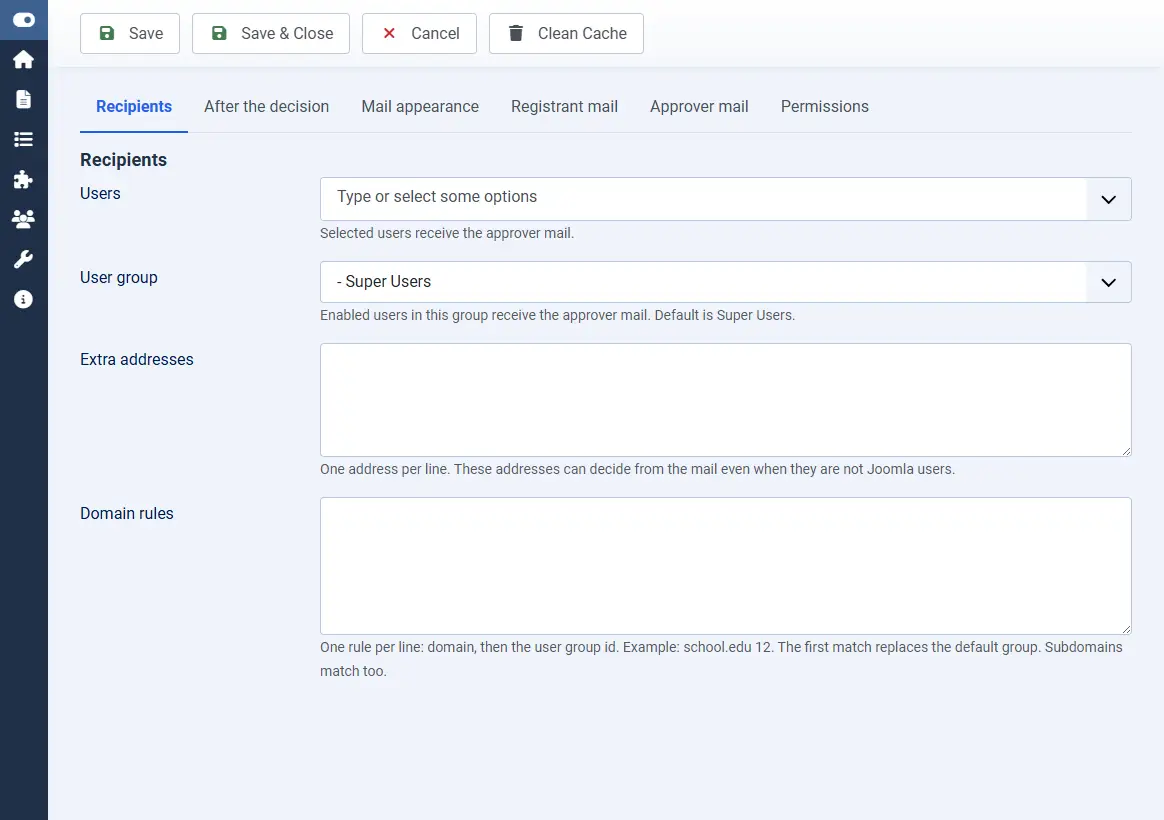Click the Save & Close button
The image size is (1164, 820).
coord(271,33)
